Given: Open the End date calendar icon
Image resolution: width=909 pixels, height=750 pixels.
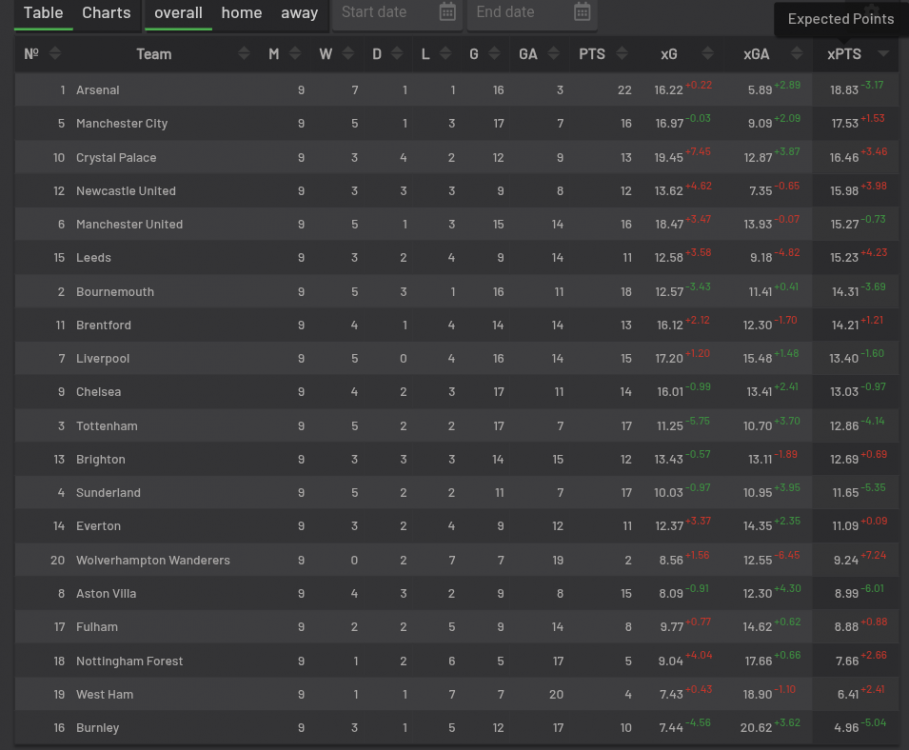Looking at the screenshot, I should pyautogui.click(x=582, y=13).
